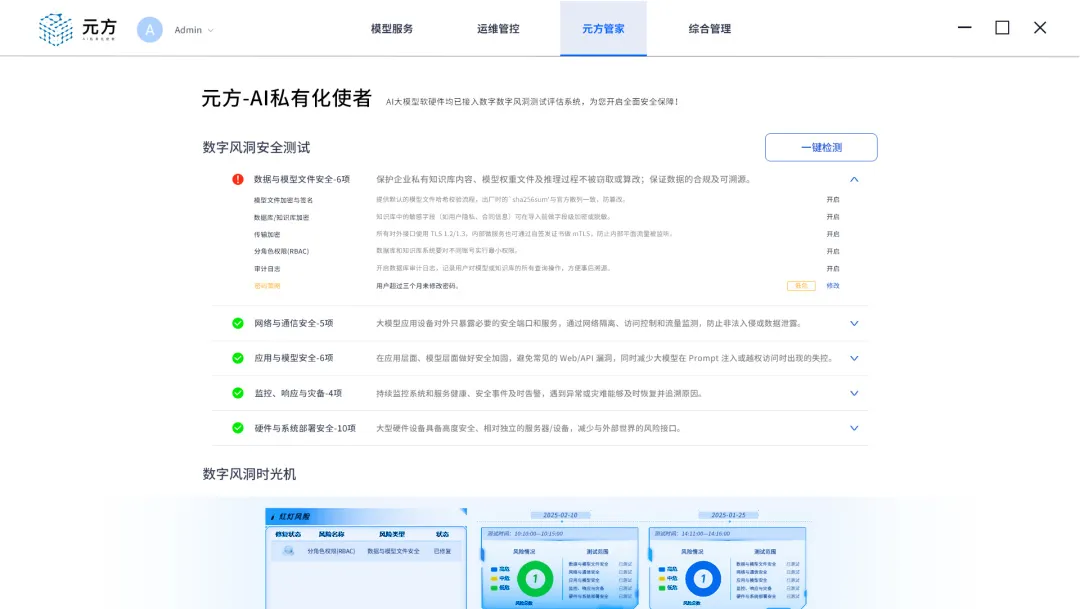Expand the 监控、响应与灾备-4项 section
This screenshot has width=1080, height=609.
(x=854, y=393)
